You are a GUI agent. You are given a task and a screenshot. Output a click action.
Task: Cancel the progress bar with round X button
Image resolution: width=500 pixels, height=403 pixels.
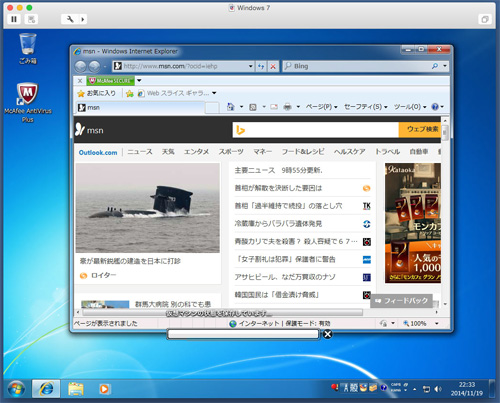pyautogui.click(x=328, y=334)
